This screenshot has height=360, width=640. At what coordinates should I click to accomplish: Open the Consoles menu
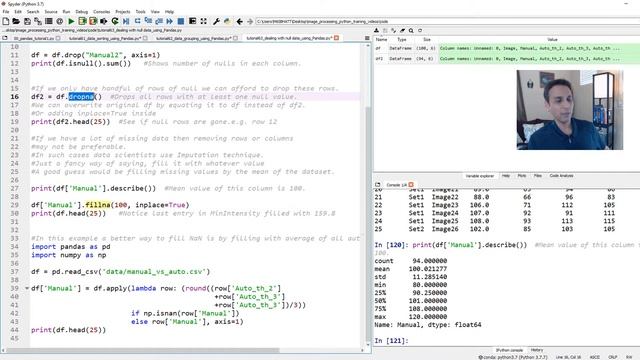coord(102,12)
